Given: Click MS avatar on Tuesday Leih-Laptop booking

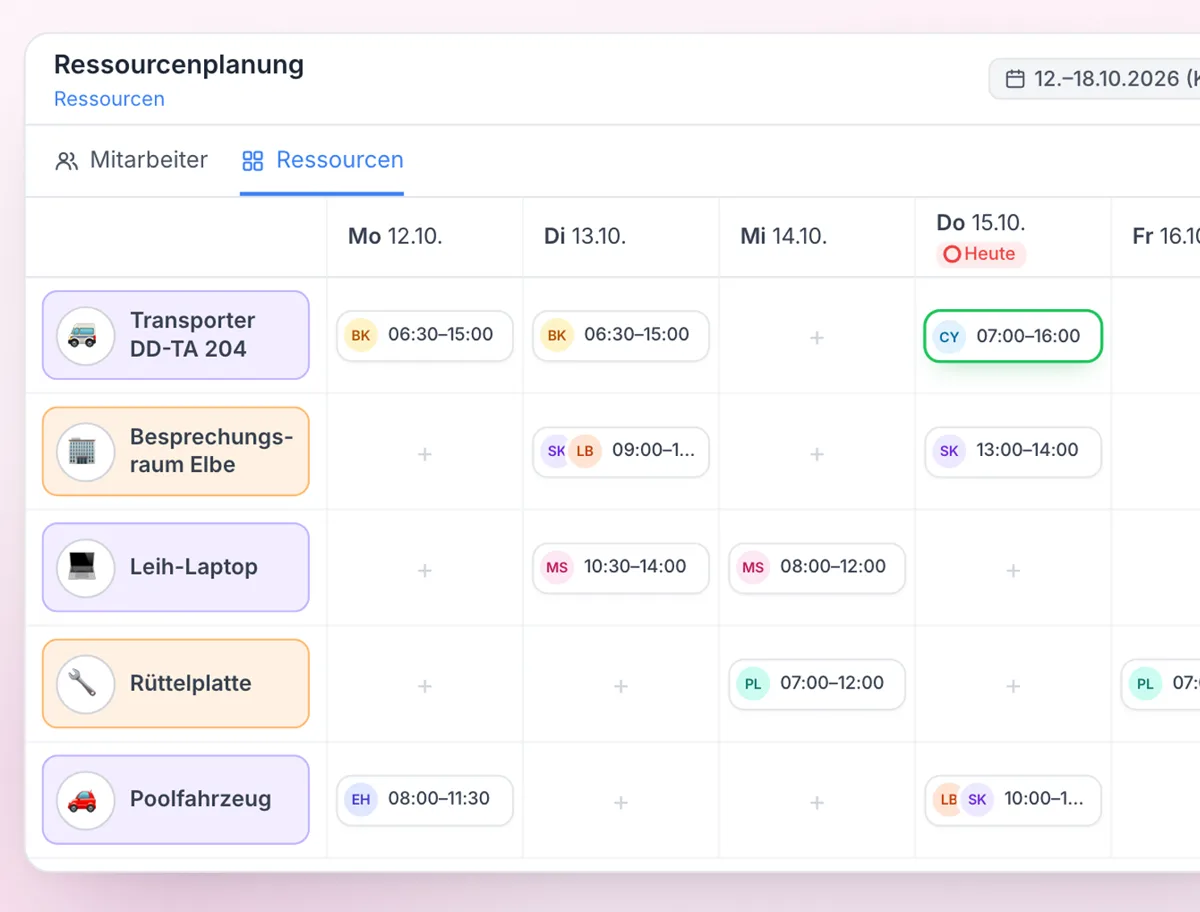Looking at the screenshot, I should point(557,567).
